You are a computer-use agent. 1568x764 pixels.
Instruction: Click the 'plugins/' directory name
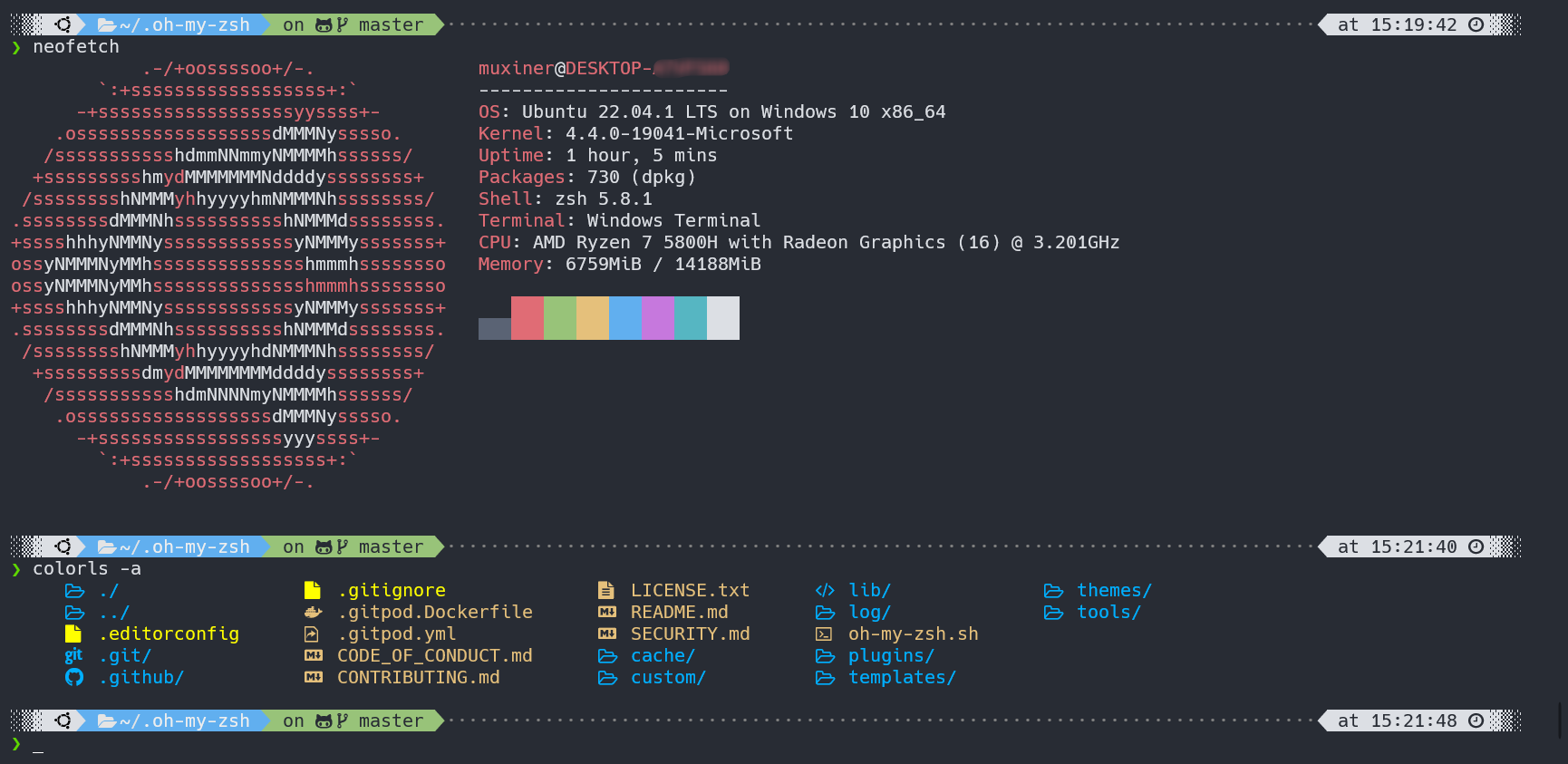[x=892, y=655]
